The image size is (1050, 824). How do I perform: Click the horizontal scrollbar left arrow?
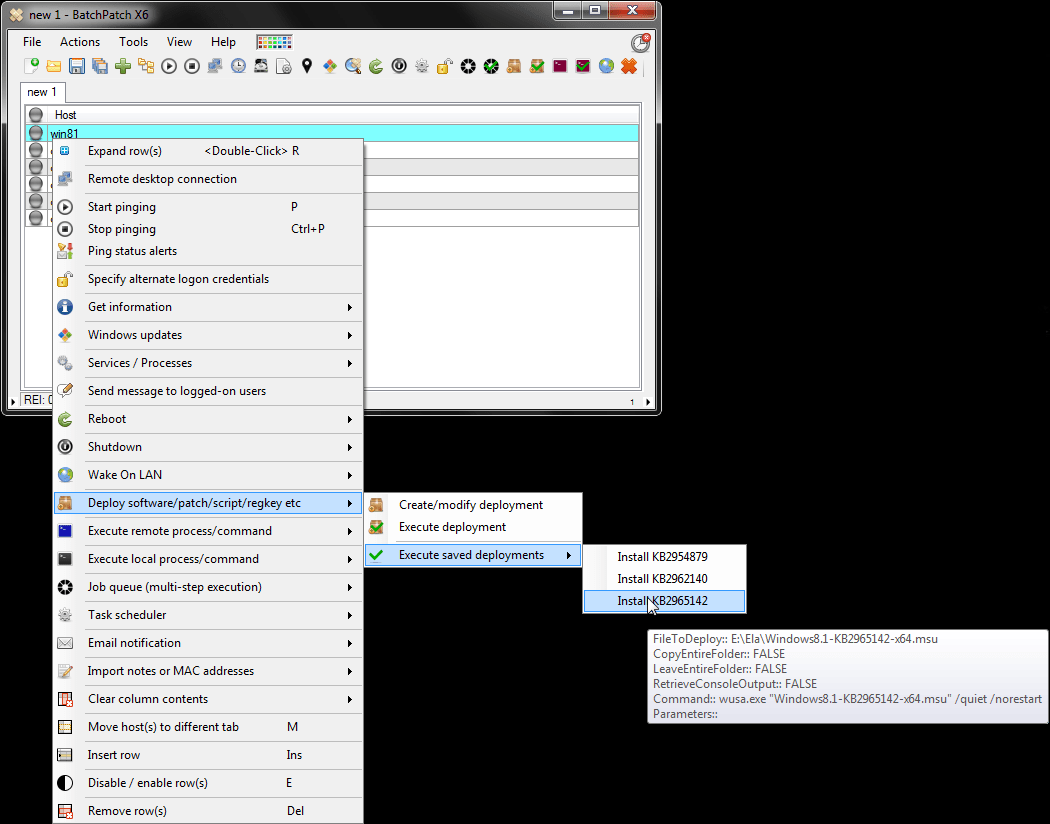13,402
